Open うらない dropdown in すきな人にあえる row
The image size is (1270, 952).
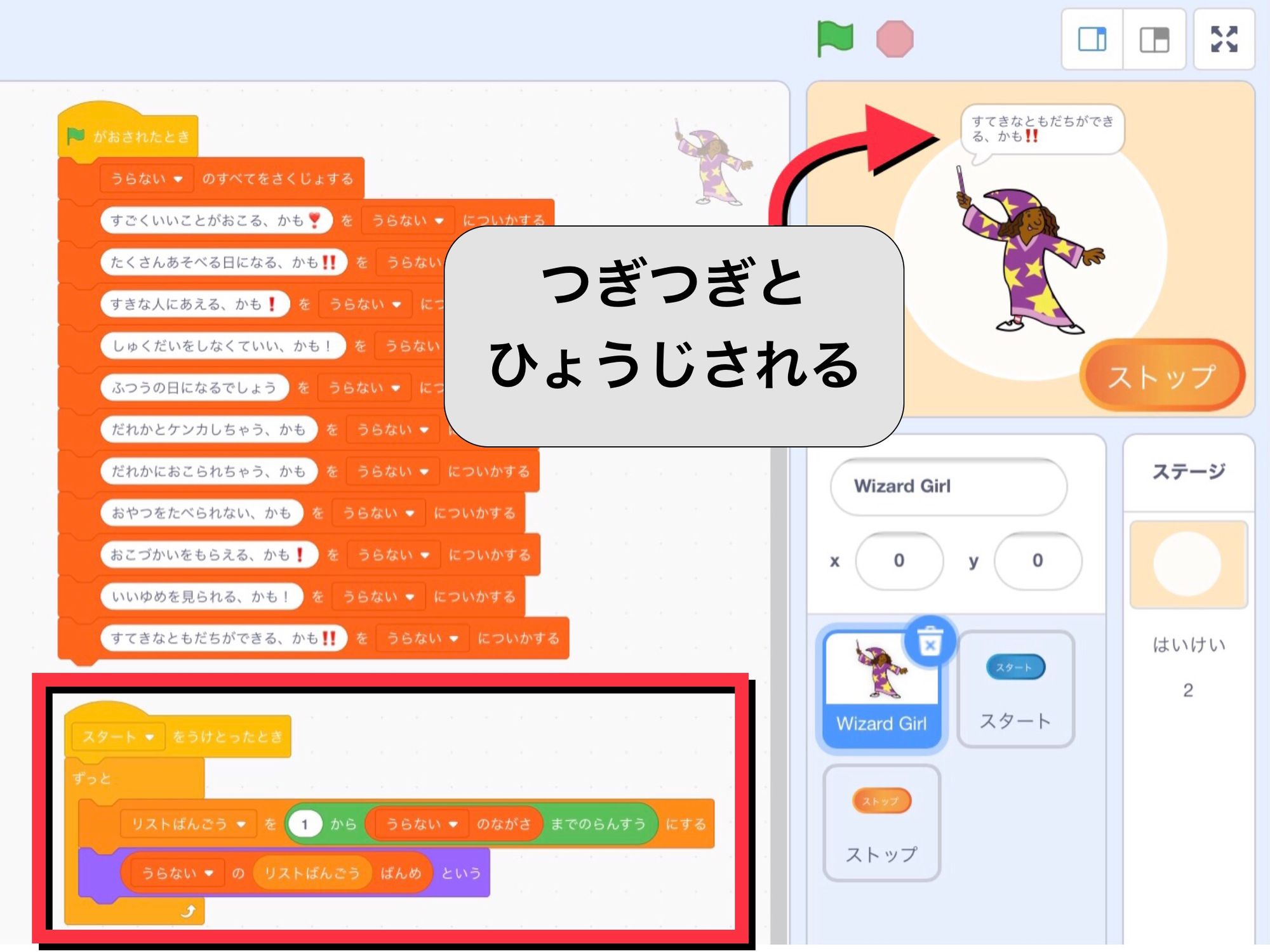coord(365,304)
